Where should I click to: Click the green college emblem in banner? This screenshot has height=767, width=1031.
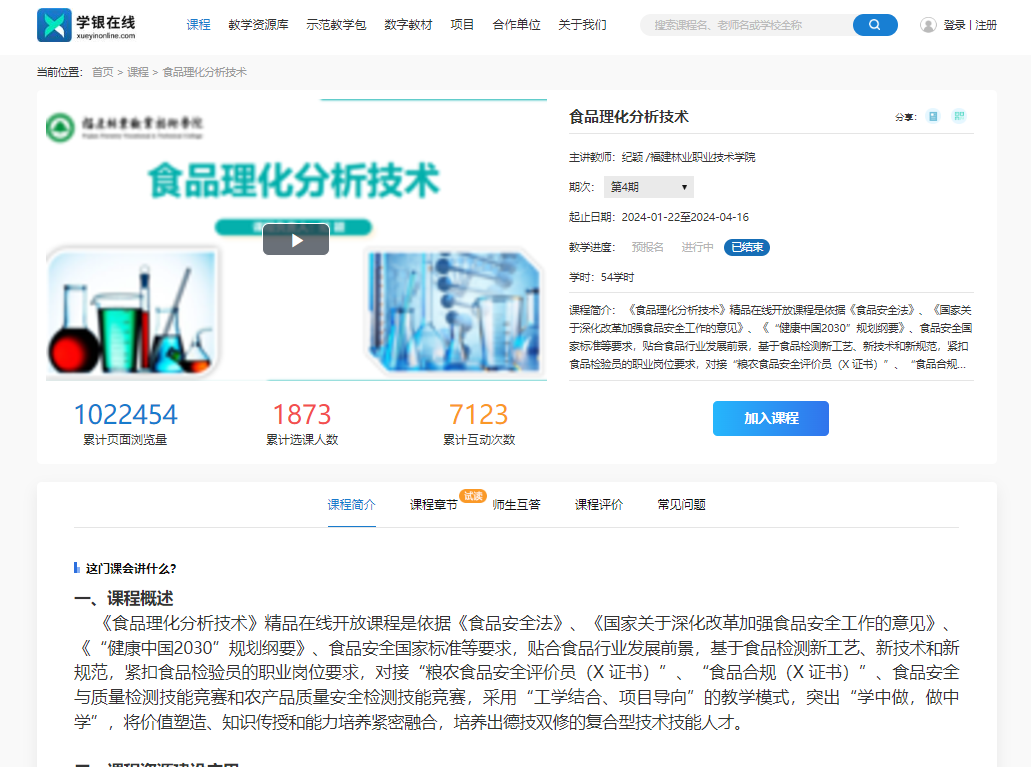click(60, 128)
